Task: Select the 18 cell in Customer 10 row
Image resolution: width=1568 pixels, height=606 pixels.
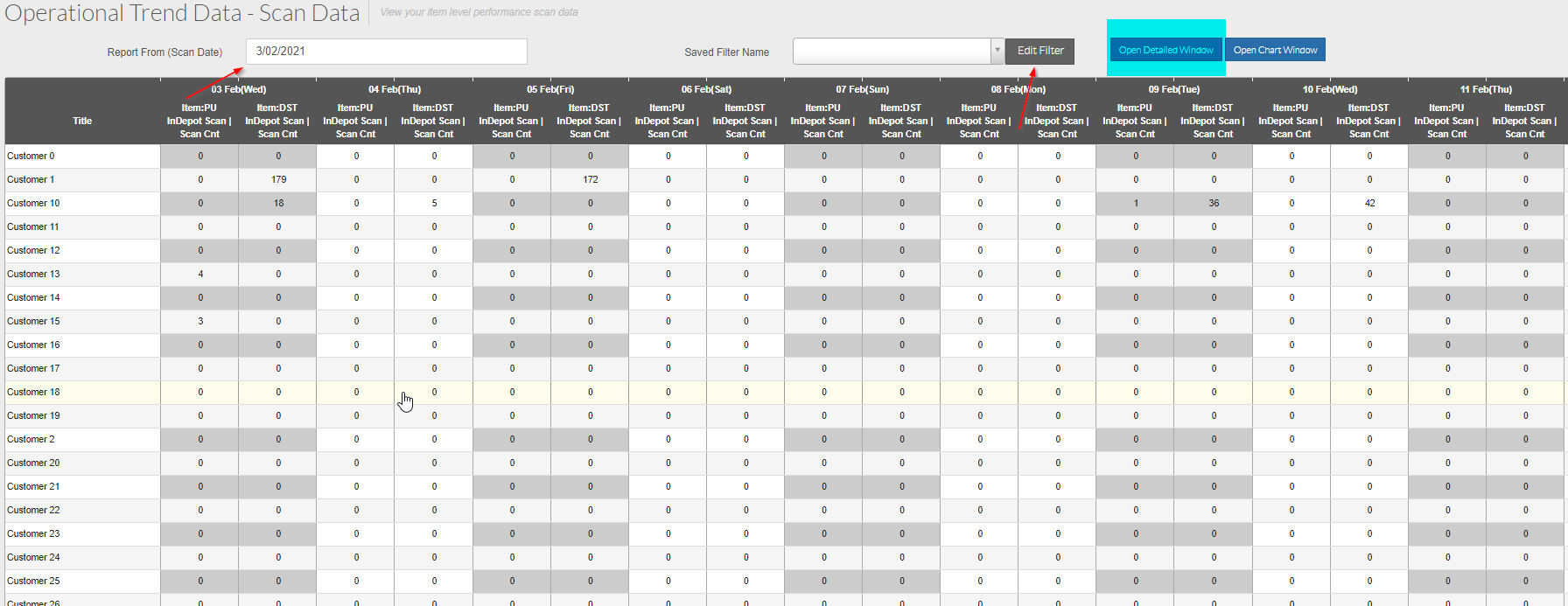Action: pyautogui.click(x=278, y=204)
